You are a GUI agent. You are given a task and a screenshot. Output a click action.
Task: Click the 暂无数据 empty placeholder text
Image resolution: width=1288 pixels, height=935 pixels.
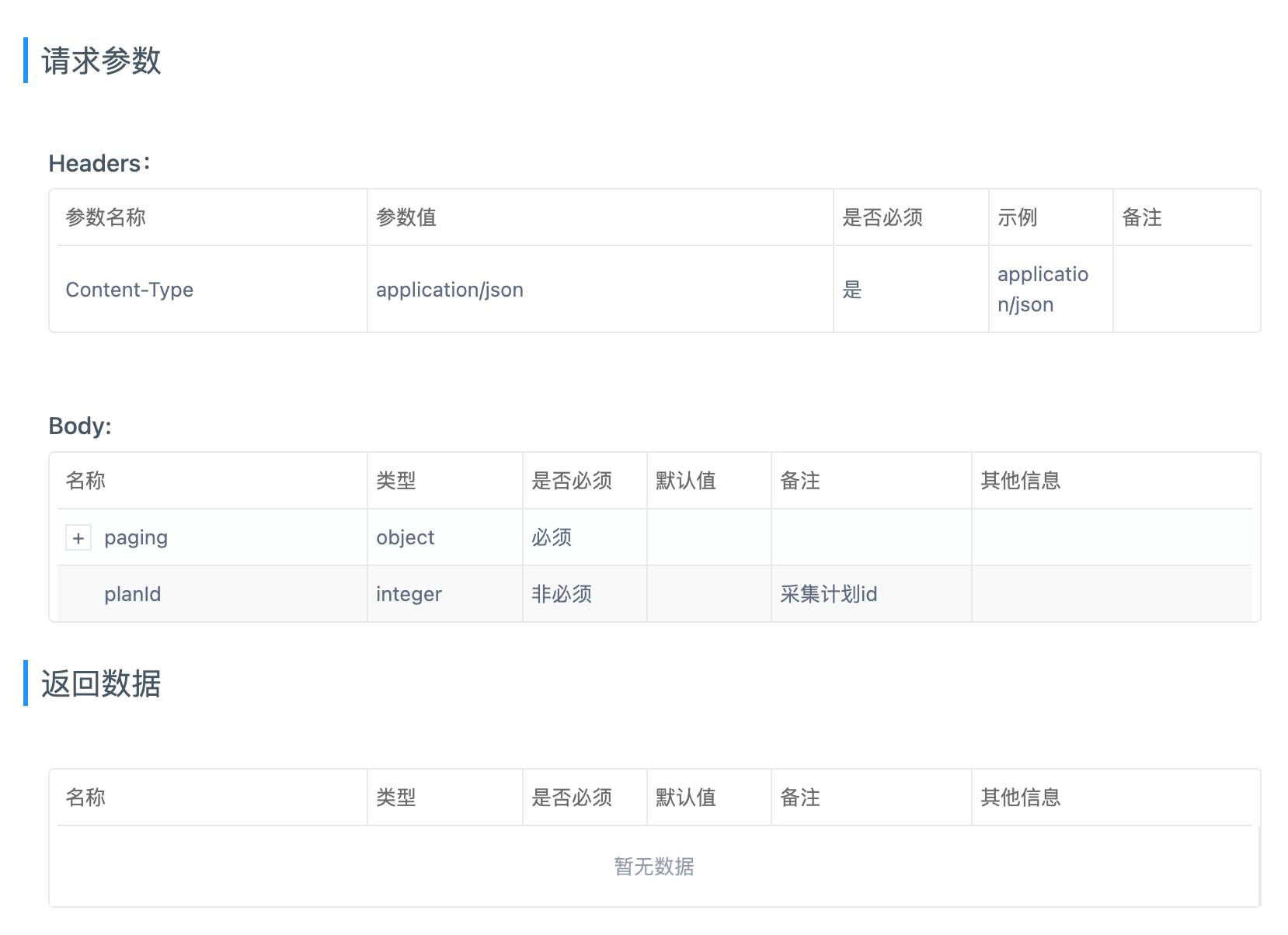click(654, 866)
